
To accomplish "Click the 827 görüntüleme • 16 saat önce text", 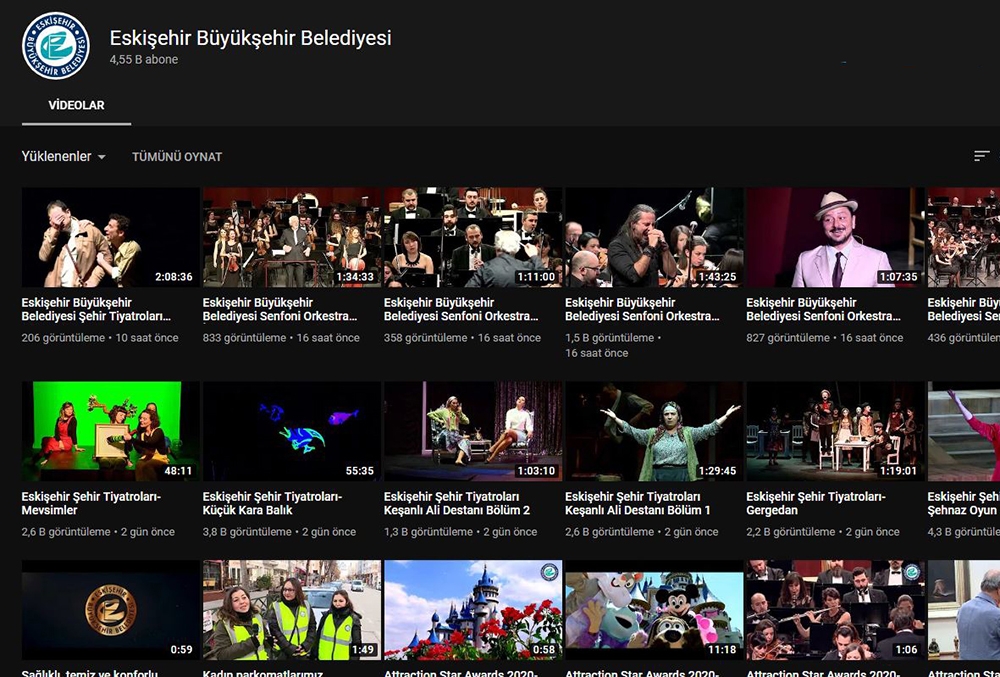I will 825,338.
